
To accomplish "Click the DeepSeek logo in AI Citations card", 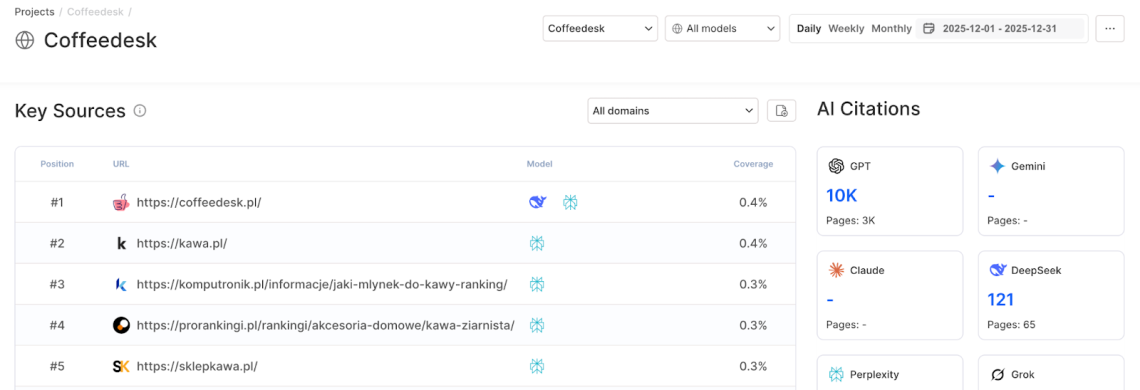I will click(998, 270).
